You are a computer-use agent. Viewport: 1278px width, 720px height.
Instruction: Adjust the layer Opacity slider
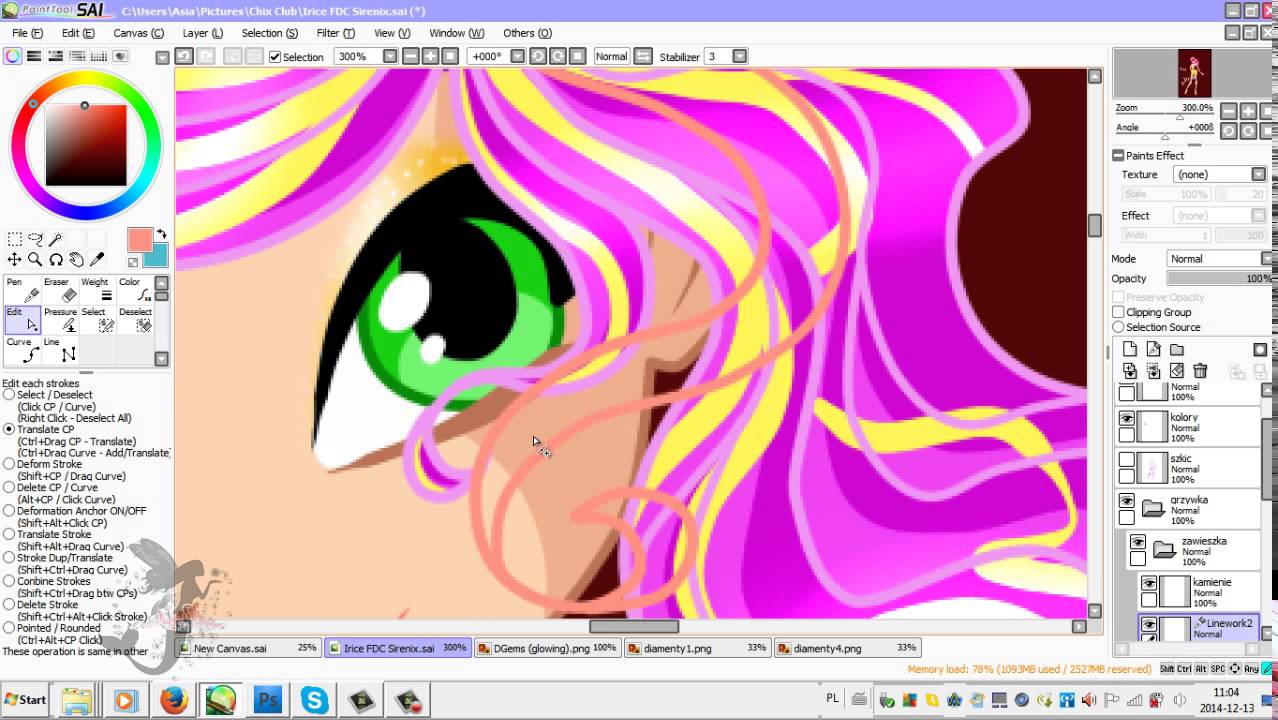[x=1218, y=278]
